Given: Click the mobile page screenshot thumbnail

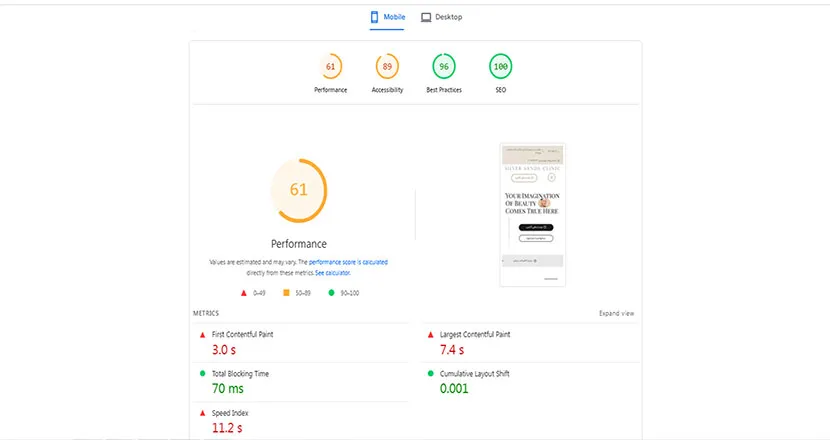Looking at the screenshot, I should pos(531,214).
